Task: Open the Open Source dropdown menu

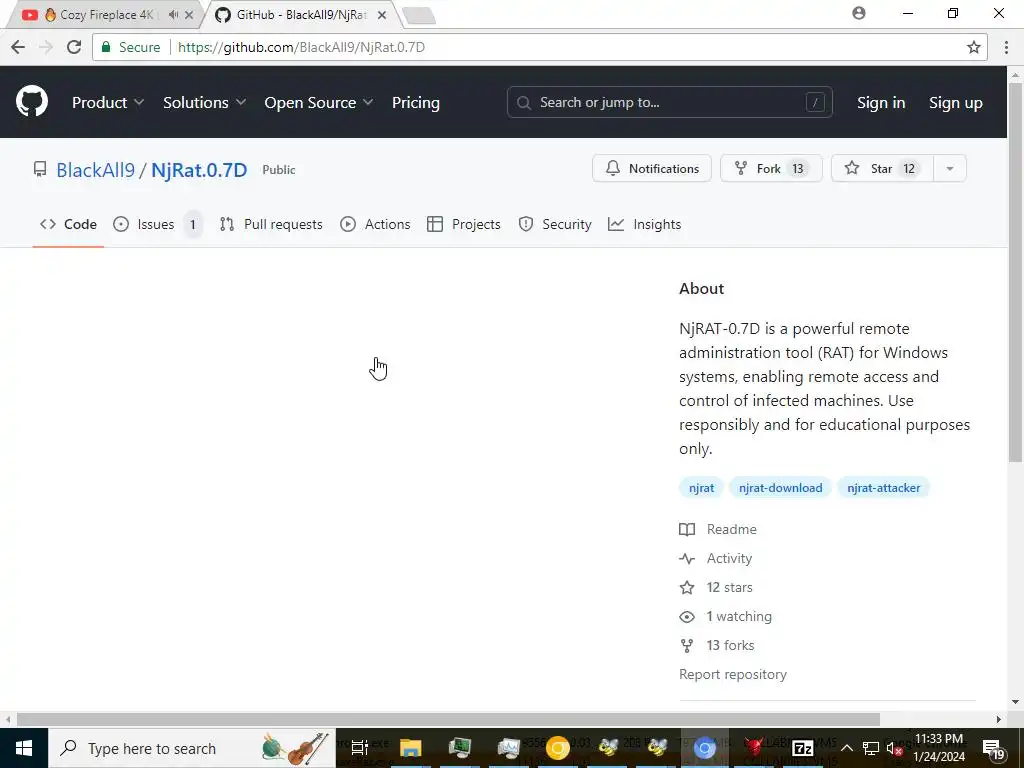Action: 319,103
